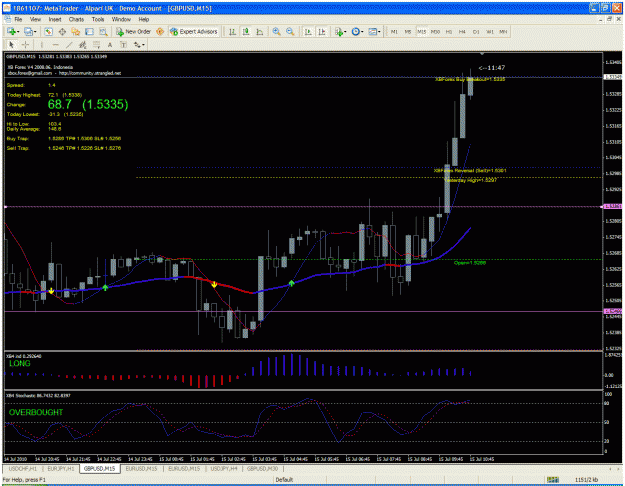Switch to the USDJPY,H4 chart tab
This screenshot has height=486, width=625.
point(224,468)
